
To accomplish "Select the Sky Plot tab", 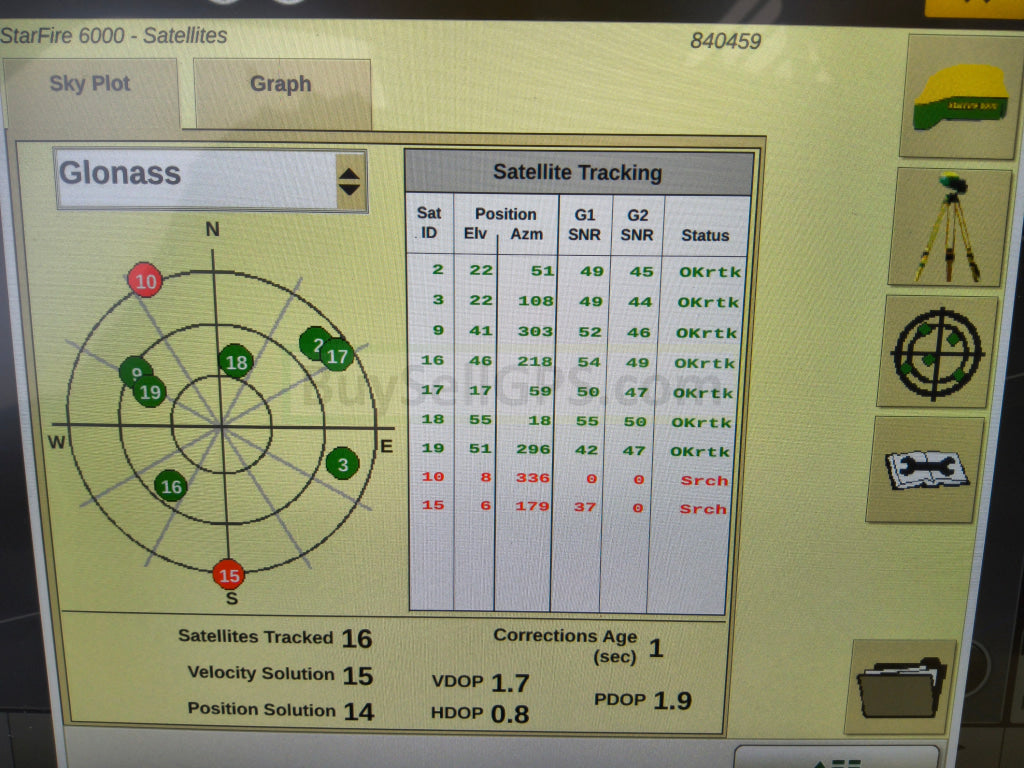I will 90,85.
